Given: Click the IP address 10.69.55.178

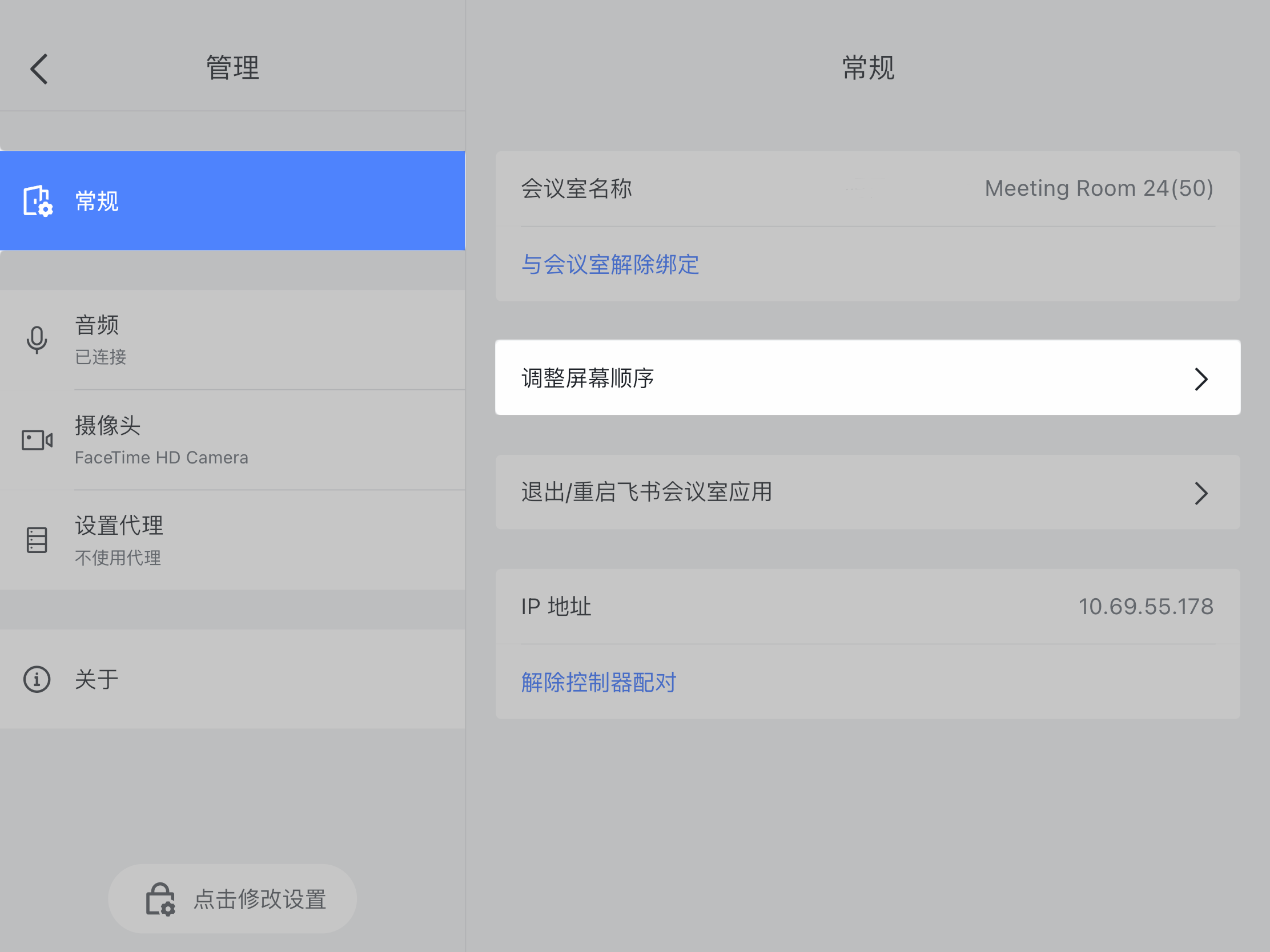Looking at the screenshot, I should pos(1146,607).
